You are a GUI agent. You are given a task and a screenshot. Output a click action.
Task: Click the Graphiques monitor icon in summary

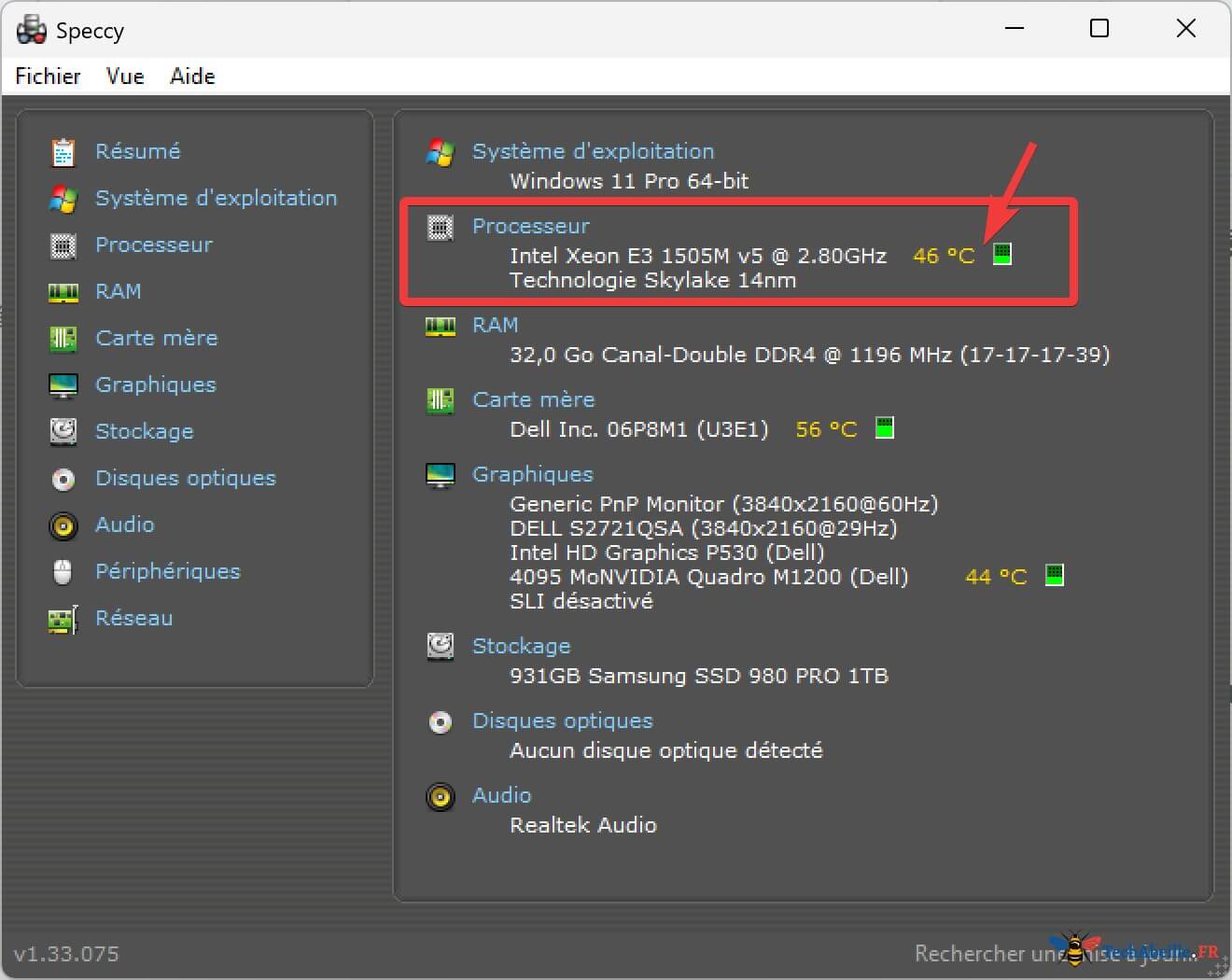pyautogui.click(x=440, y=475)
